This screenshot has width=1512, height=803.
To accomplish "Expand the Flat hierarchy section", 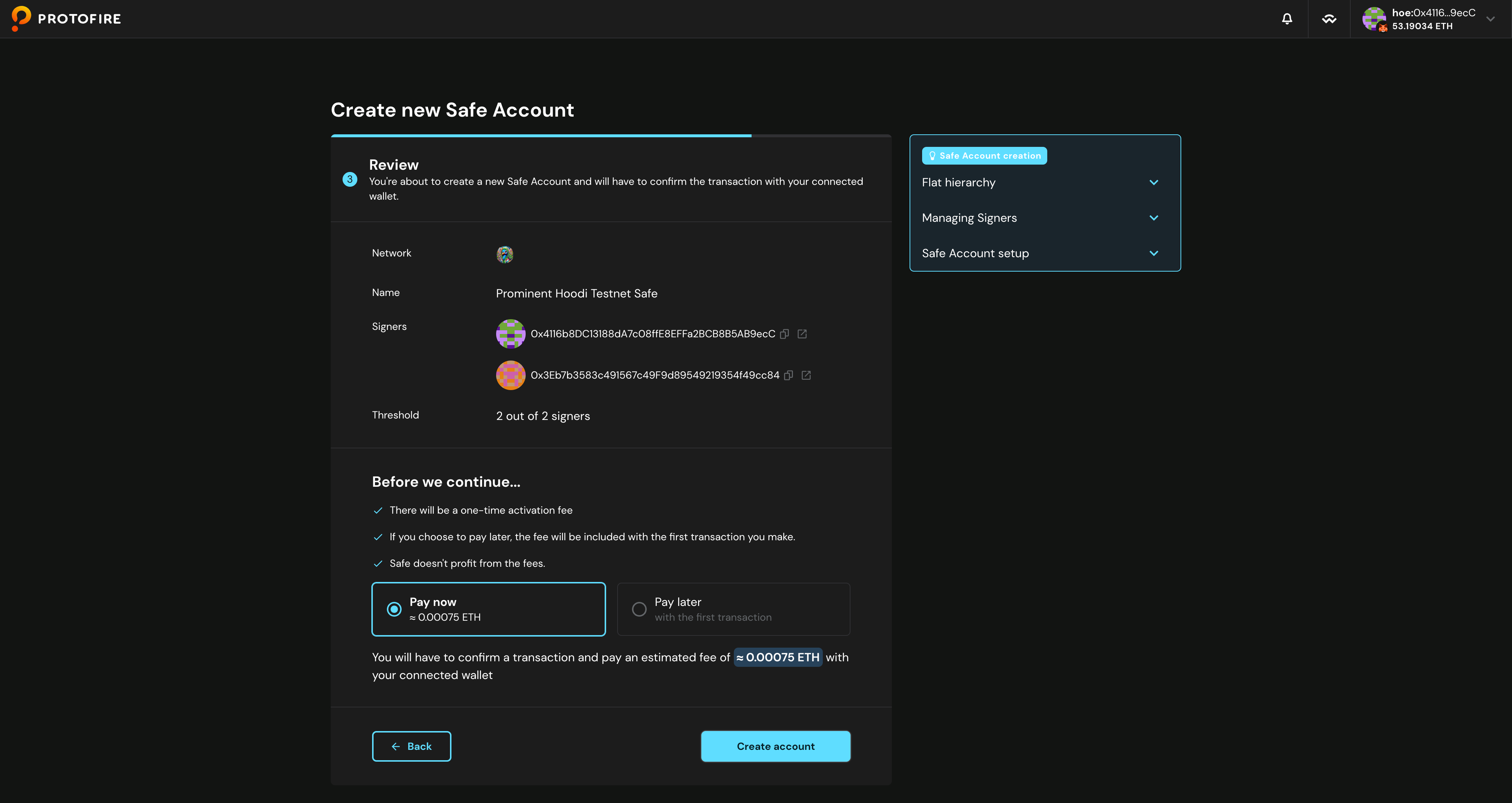I will 1044,183.
